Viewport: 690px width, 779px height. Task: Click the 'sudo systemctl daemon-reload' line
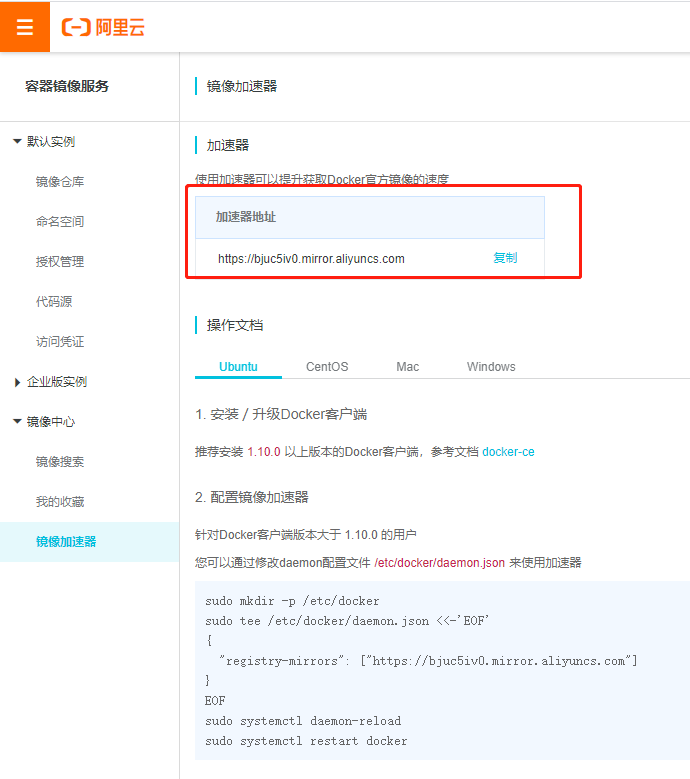tap(303, 721)
